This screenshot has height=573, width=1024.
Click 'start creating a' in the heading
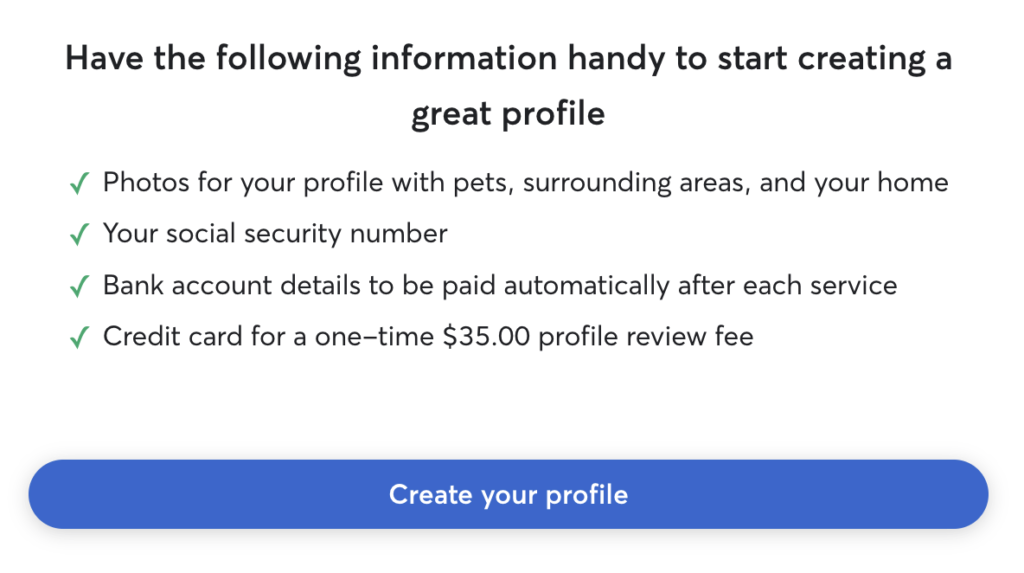pos(835,59)
